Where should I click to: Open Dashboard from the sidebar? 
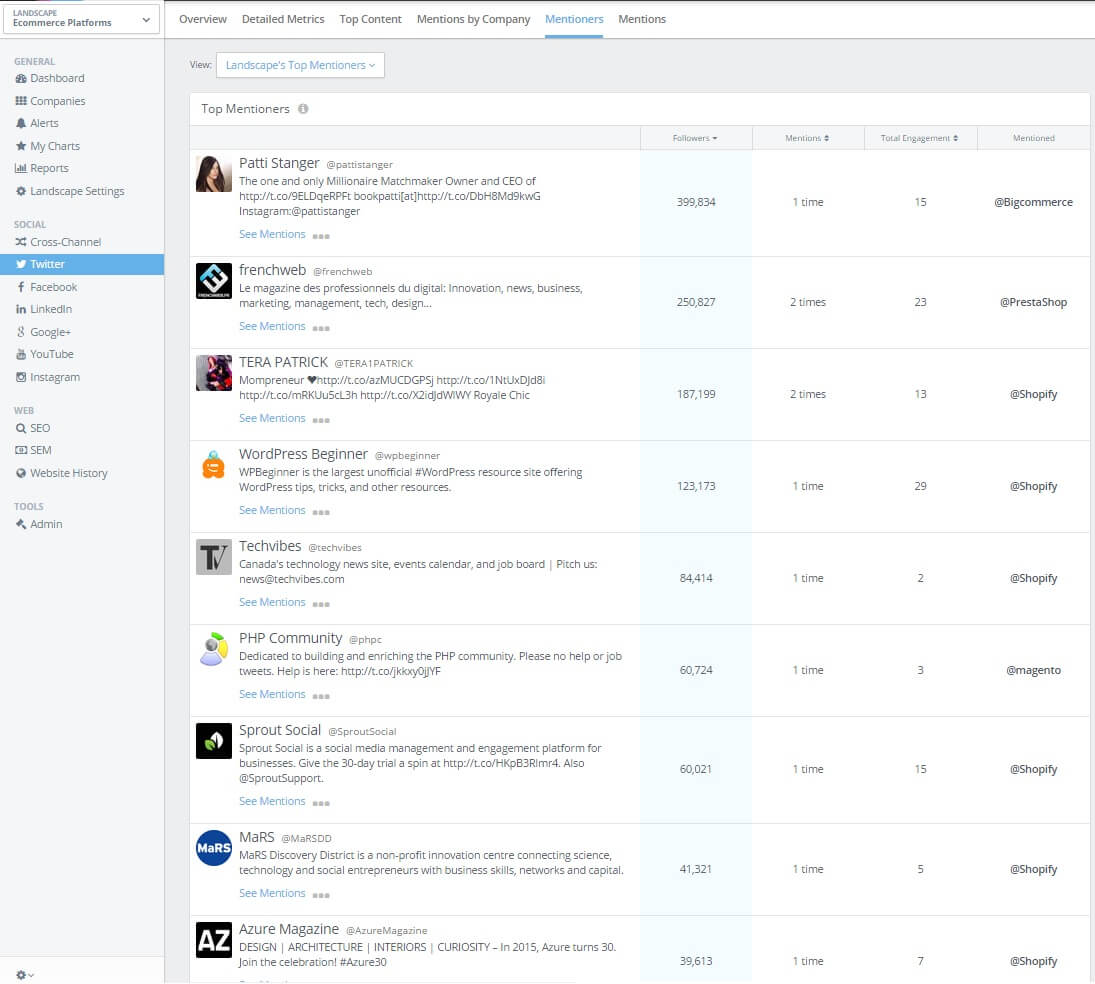click(50, 78)
